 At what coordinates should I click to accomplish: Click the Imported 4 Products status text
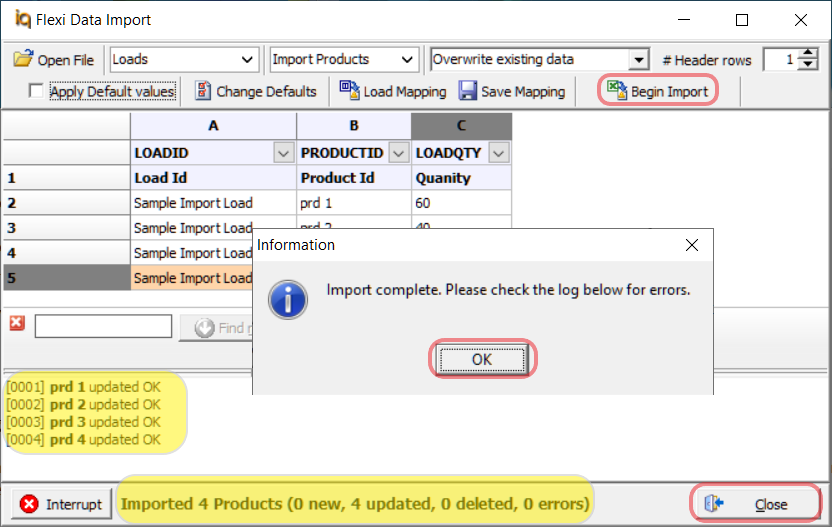tap(355, 504)
